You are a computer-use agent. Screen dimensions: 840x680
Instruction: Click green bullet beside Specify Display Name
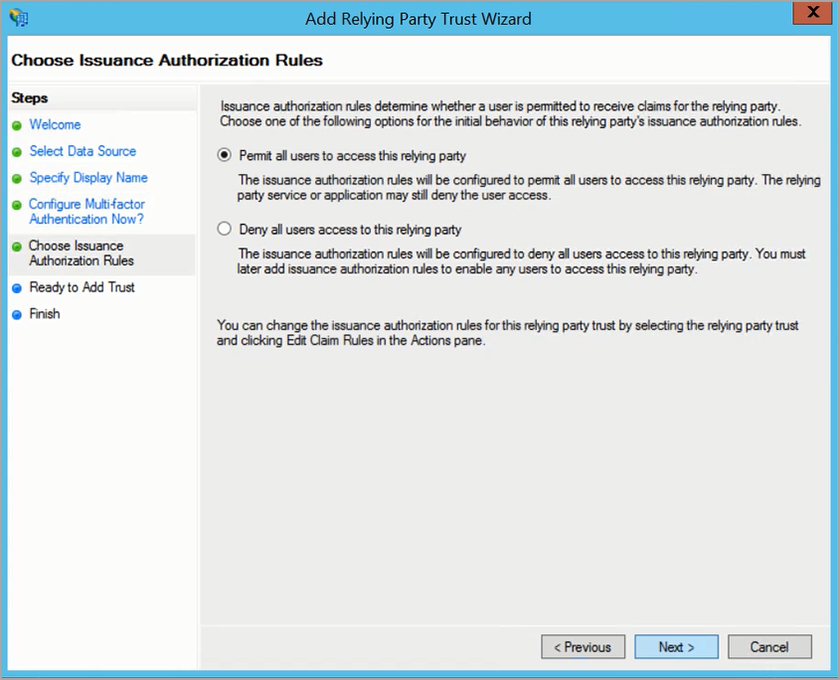(17, 179)
